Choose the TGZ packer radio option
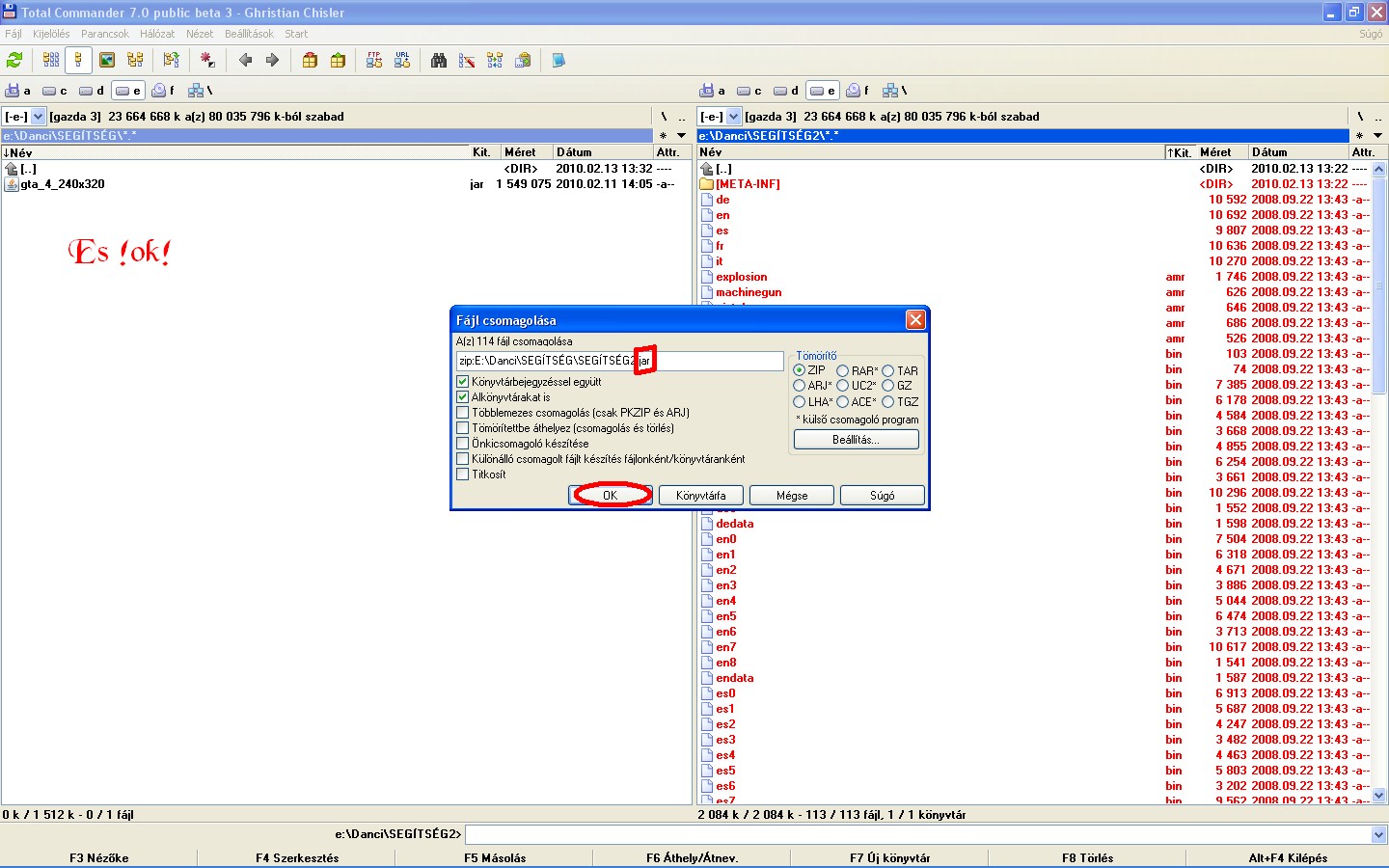Screen dimensions: 1389x868 888,401
